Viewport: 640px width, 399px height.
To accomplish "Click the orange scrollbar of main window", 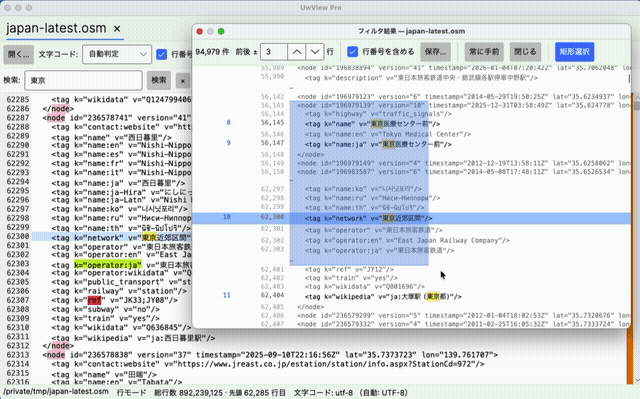I will tap(629, 355).
